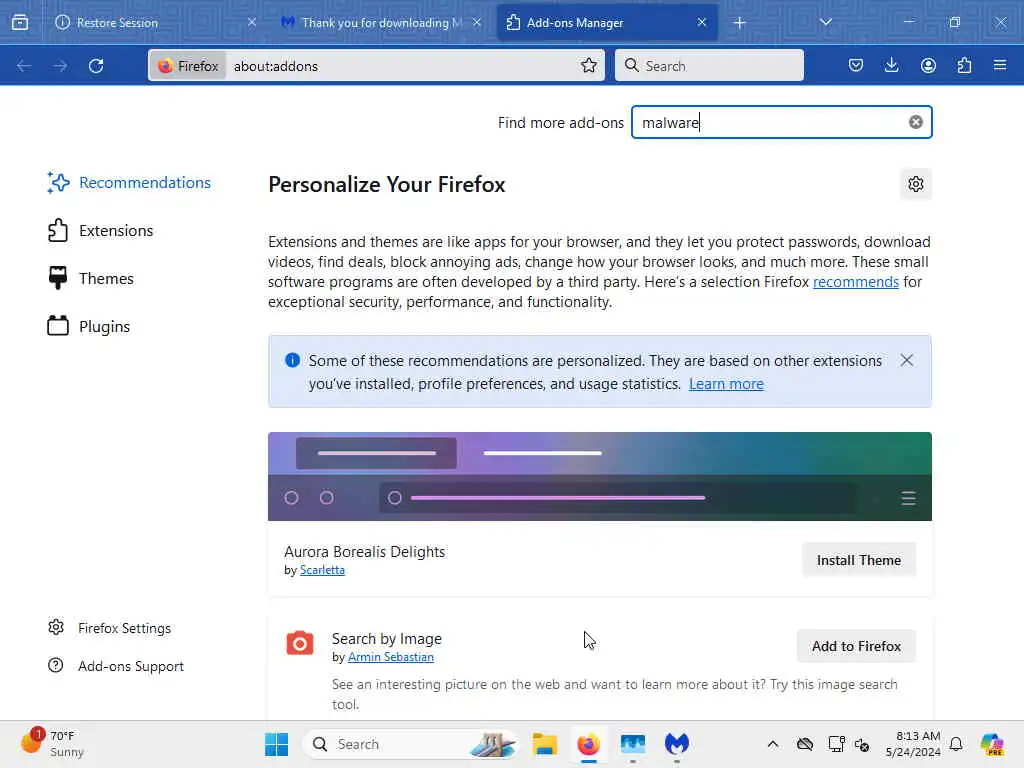1024x768 pixels.
Task: Open the Windows Start menu
Action: [x=277, y=744]
